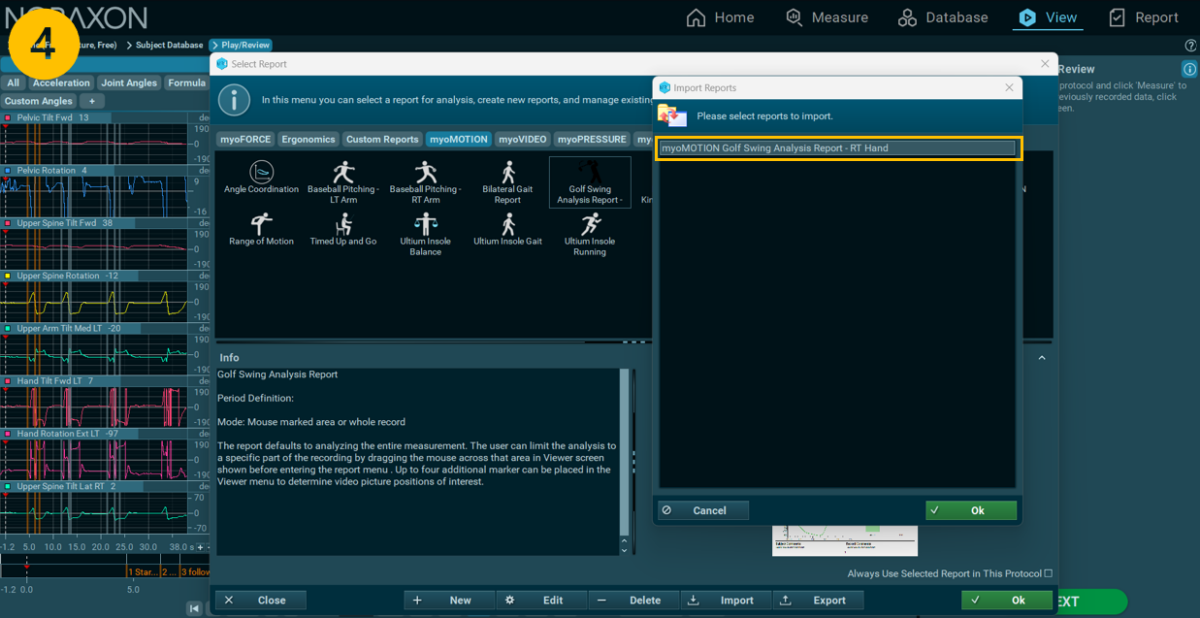The height and width of the screenshot is (618, 1200).
Task: Click the Import button
Action: (727, 600)
